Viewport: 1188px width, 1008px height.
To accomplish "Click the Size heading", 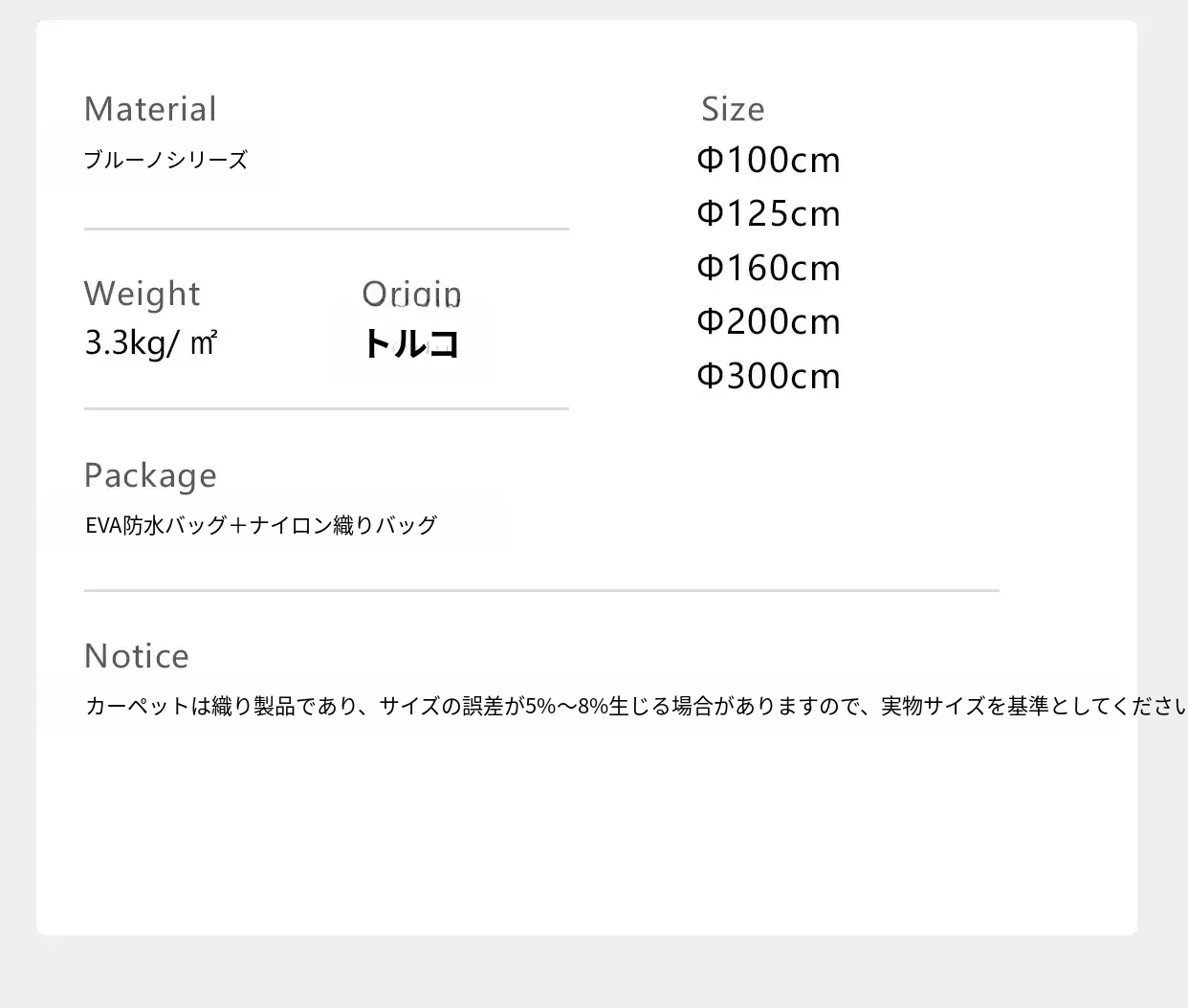I will tap(733, 109).
